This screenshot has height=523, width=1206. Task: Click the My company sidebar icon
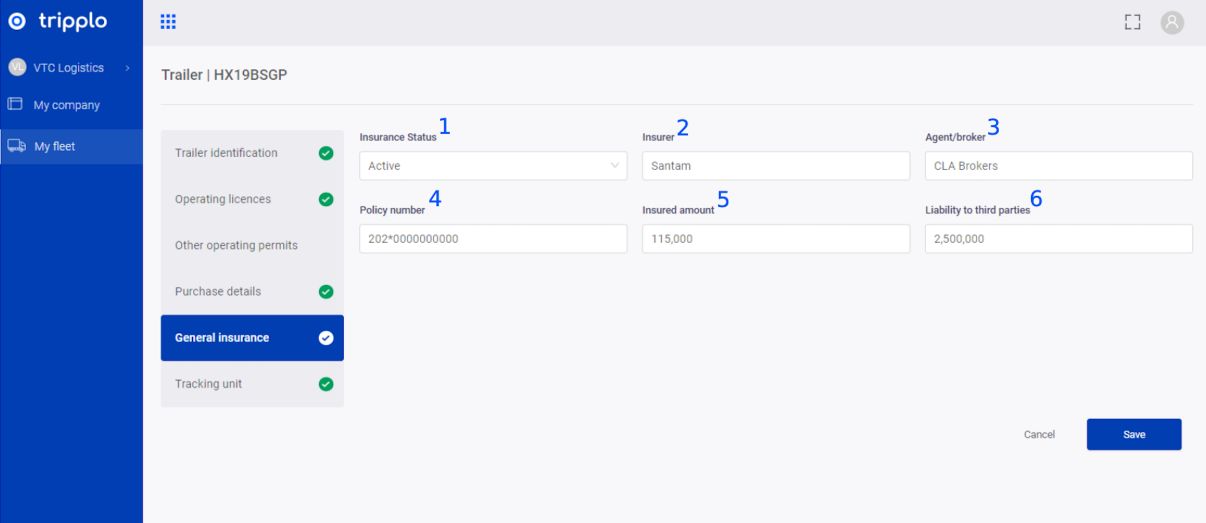click(15, 104)
